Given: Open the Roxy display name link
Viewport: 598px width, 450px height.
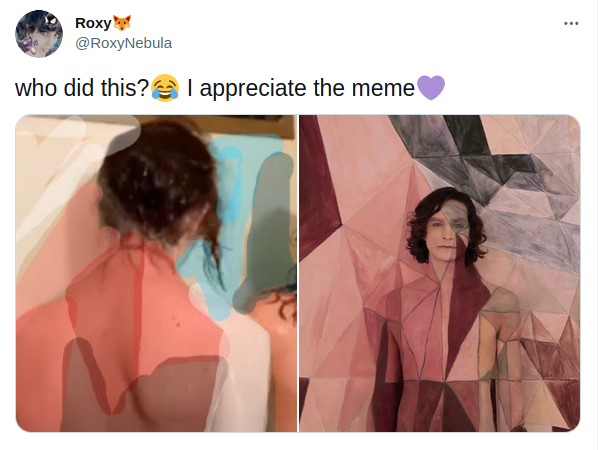Looking at the screenshot, I should 93,23.
